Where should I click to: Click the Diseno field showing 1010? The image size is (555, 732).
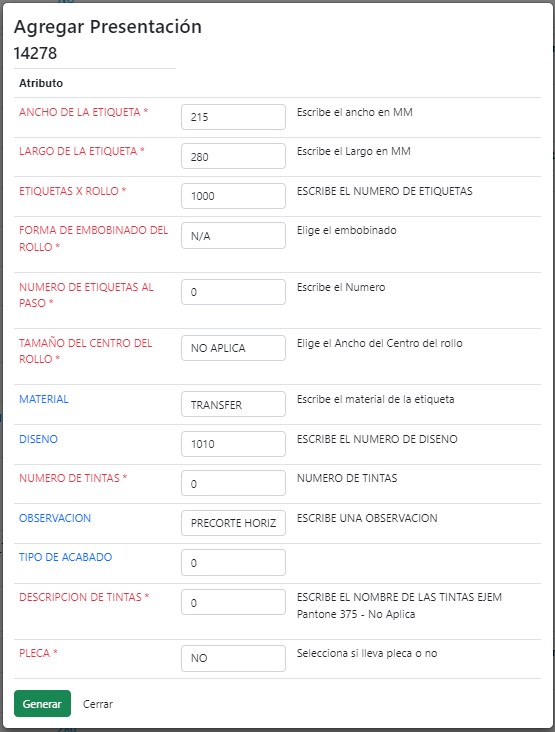click(233, 443)
